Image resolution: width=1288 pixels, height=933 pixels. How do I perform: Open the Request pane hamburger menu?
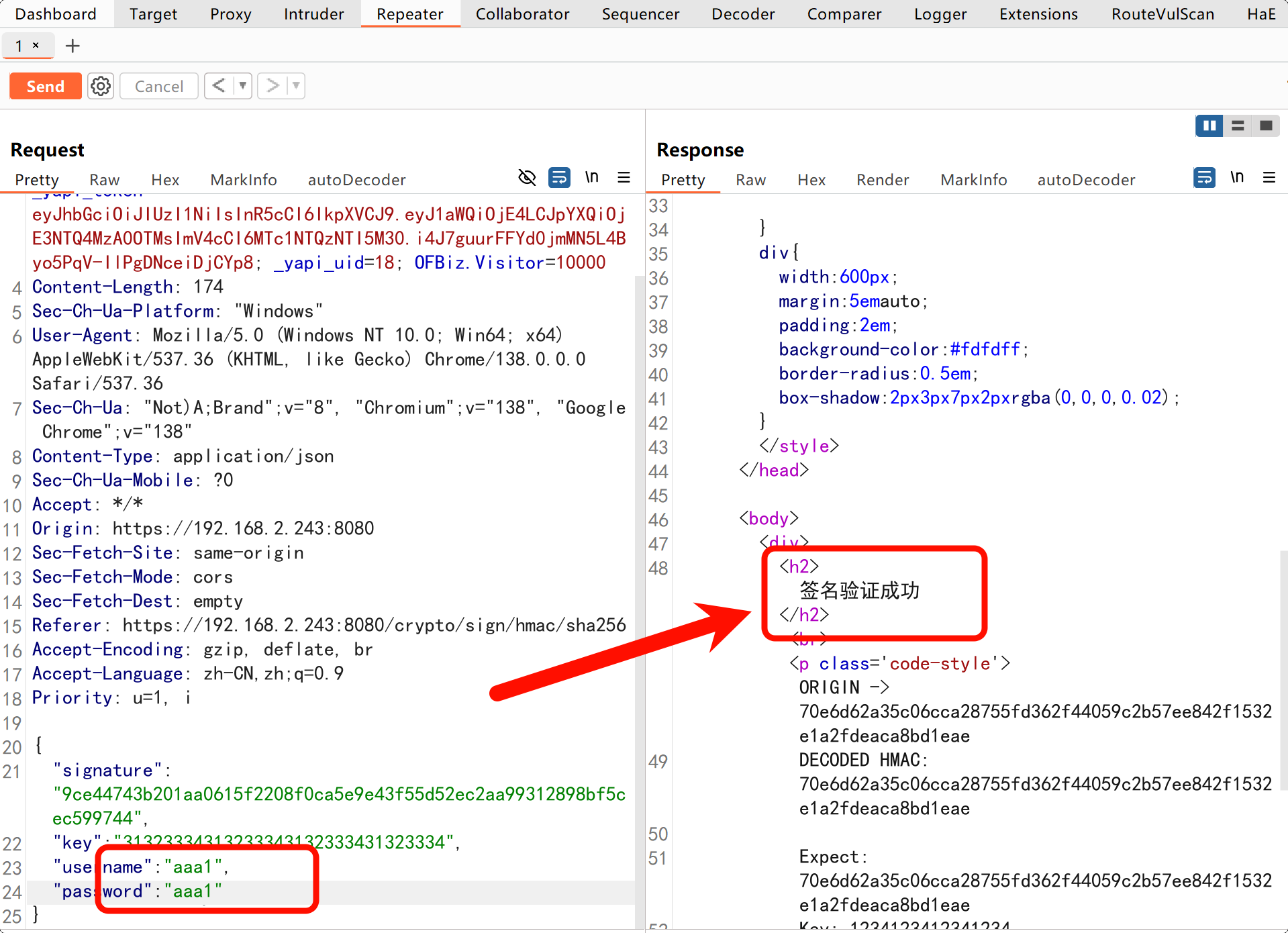tap(624, 177)
